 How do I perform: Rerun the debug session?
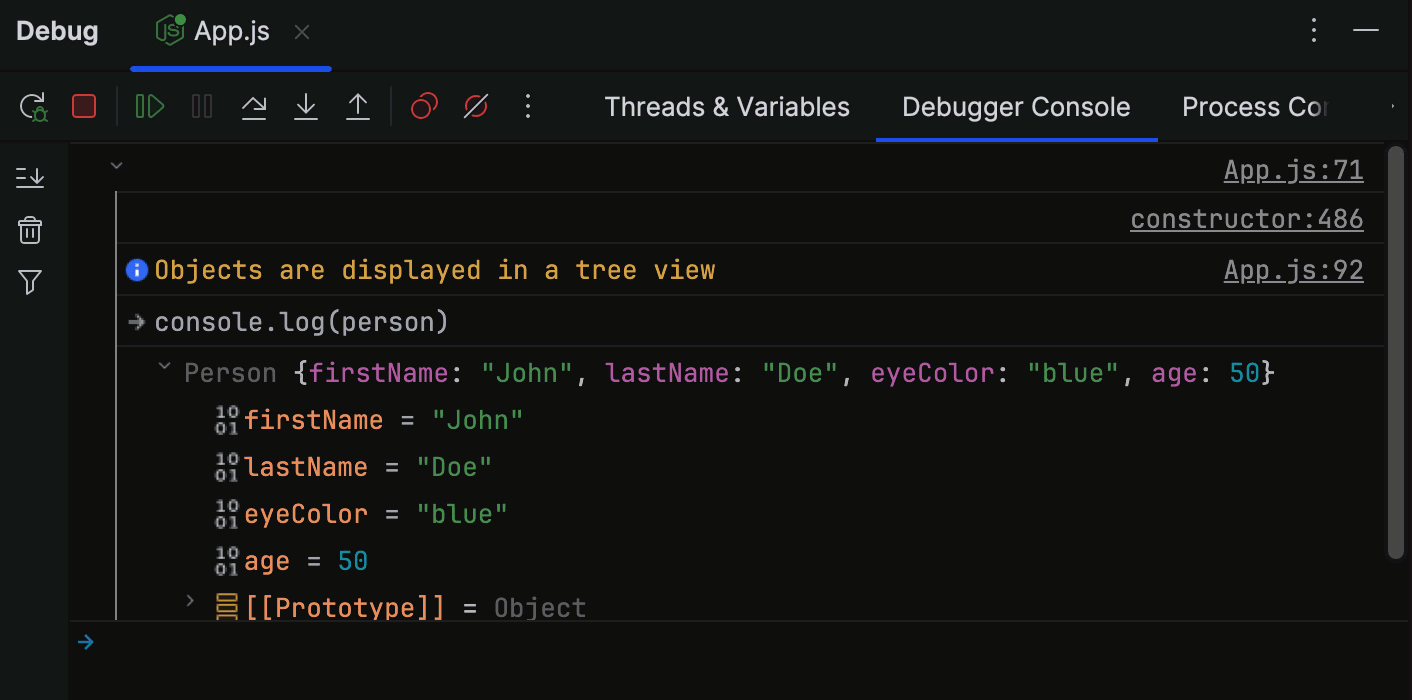30,106
